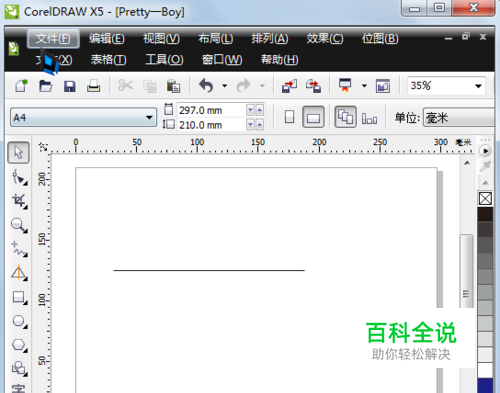500x393 pixels.
Task: Save document with floppy icon
Action: pyautogui.click(x=70, y=86)
